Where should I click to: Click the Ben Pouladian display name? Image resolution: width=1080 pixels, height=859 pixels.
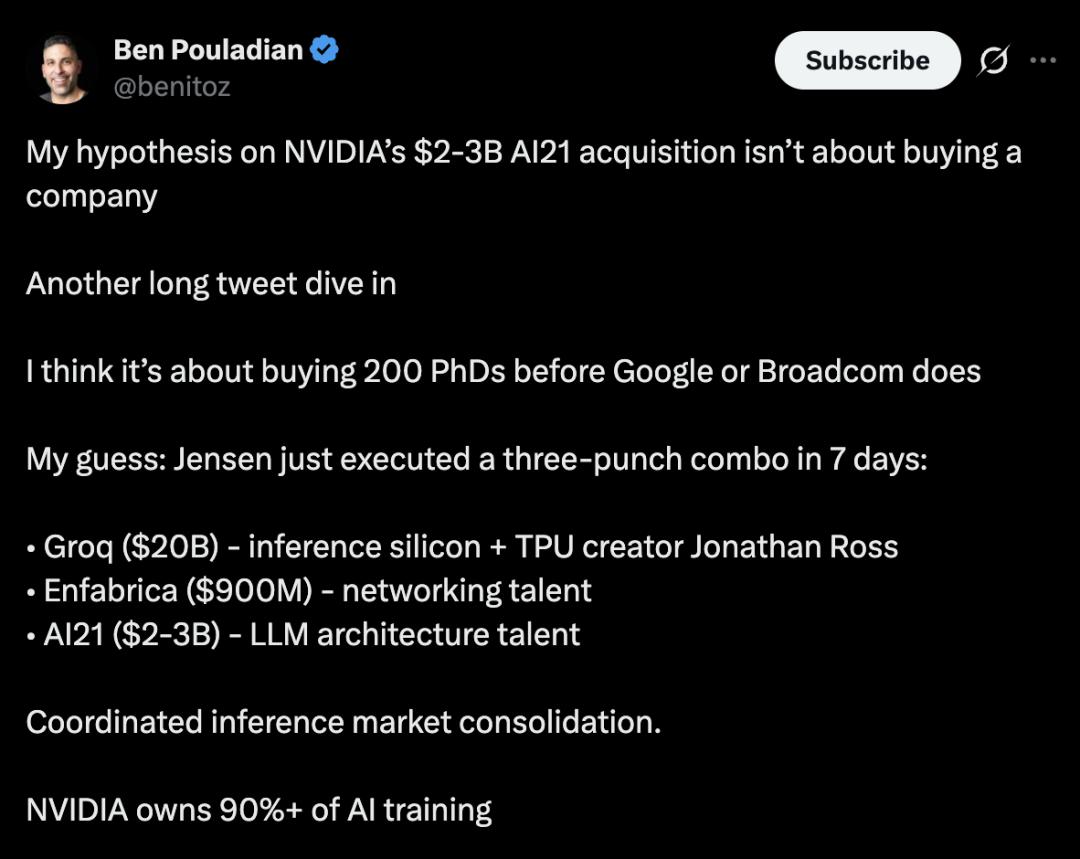[208, 49]
